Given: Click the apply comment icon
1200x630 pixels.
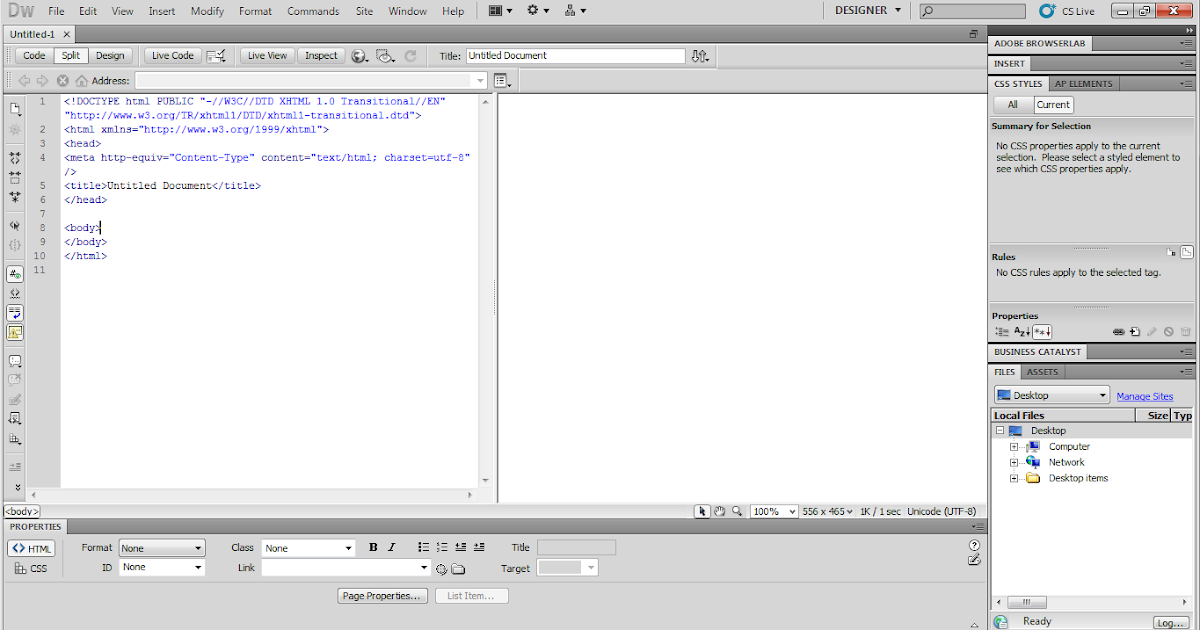Looking at the screenshot, I should point(15,361).
